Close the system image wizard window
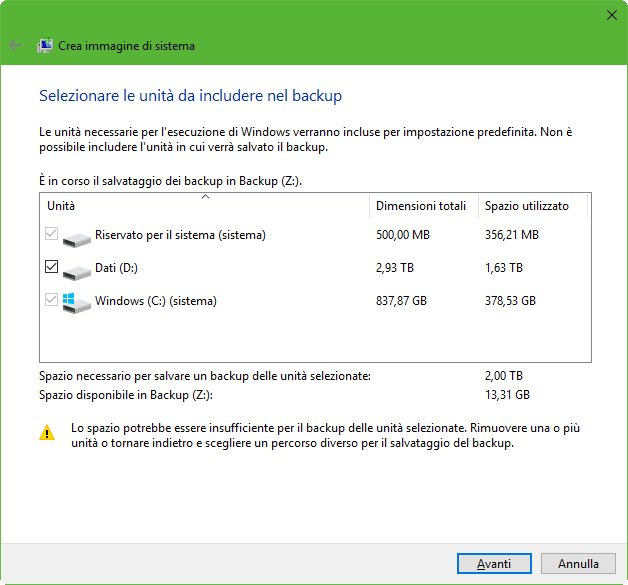 pyautogui.click(x=611, y=14)
